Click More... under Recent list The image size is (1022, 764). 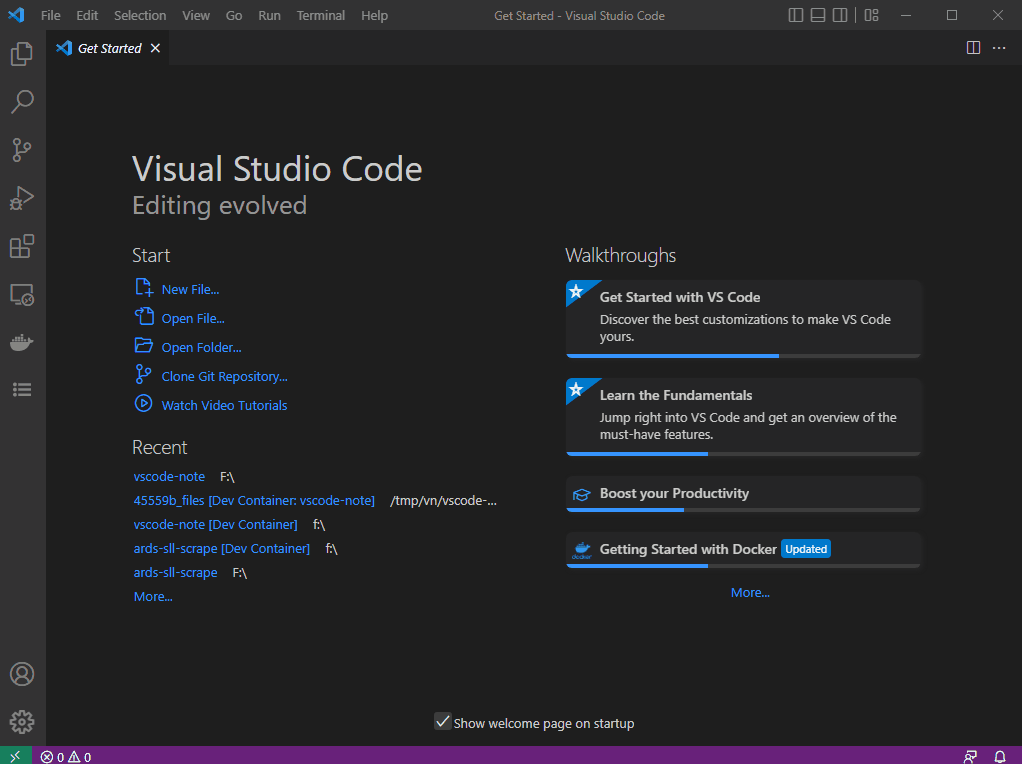153,596
